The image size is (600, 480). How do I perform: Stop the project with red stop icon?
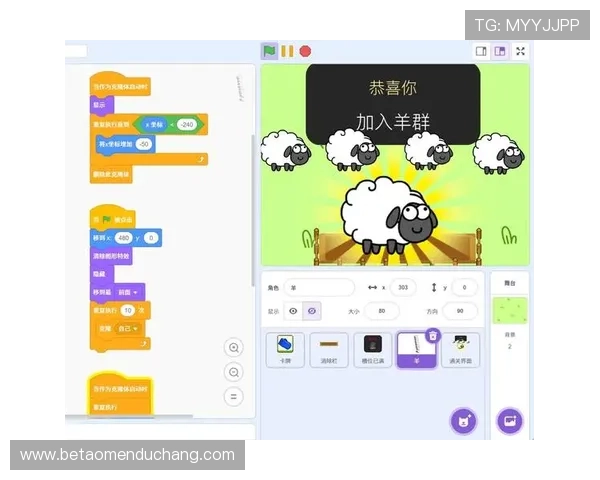(305, 51)
